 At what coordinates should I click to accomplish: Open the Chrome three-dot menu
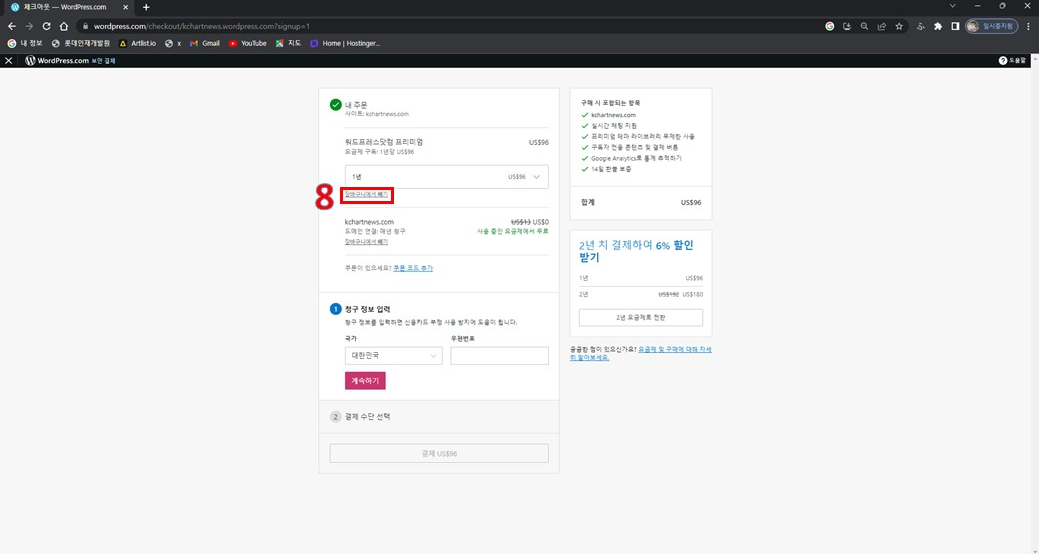[1028, 27]
